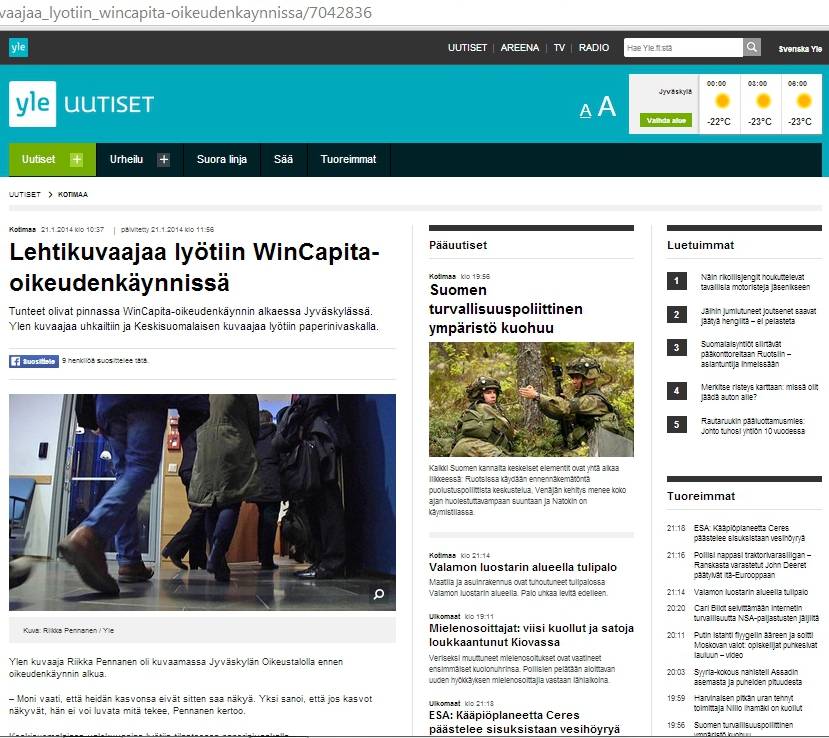This screenshot has height=738, width=829.
Task: Click the 00:00 weather sun icon
Action: (718, 101)
